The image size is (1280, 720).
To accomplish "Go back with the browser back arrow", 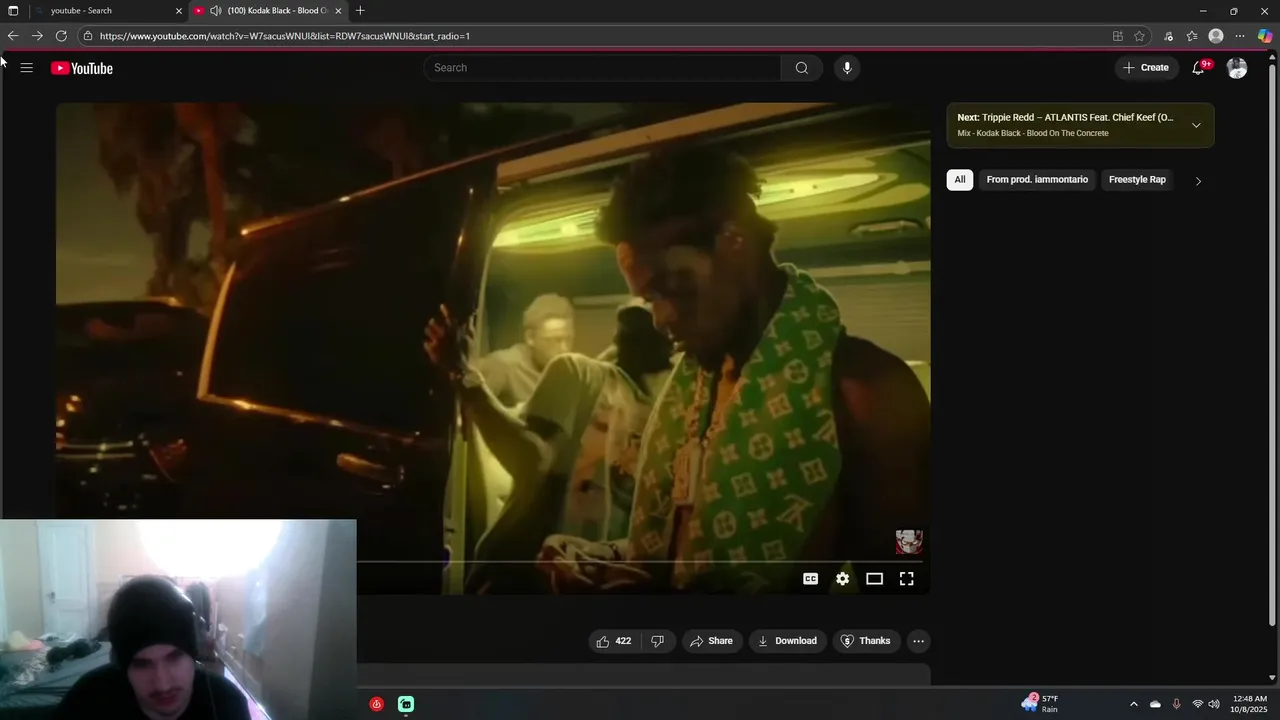I will point(13,36).
